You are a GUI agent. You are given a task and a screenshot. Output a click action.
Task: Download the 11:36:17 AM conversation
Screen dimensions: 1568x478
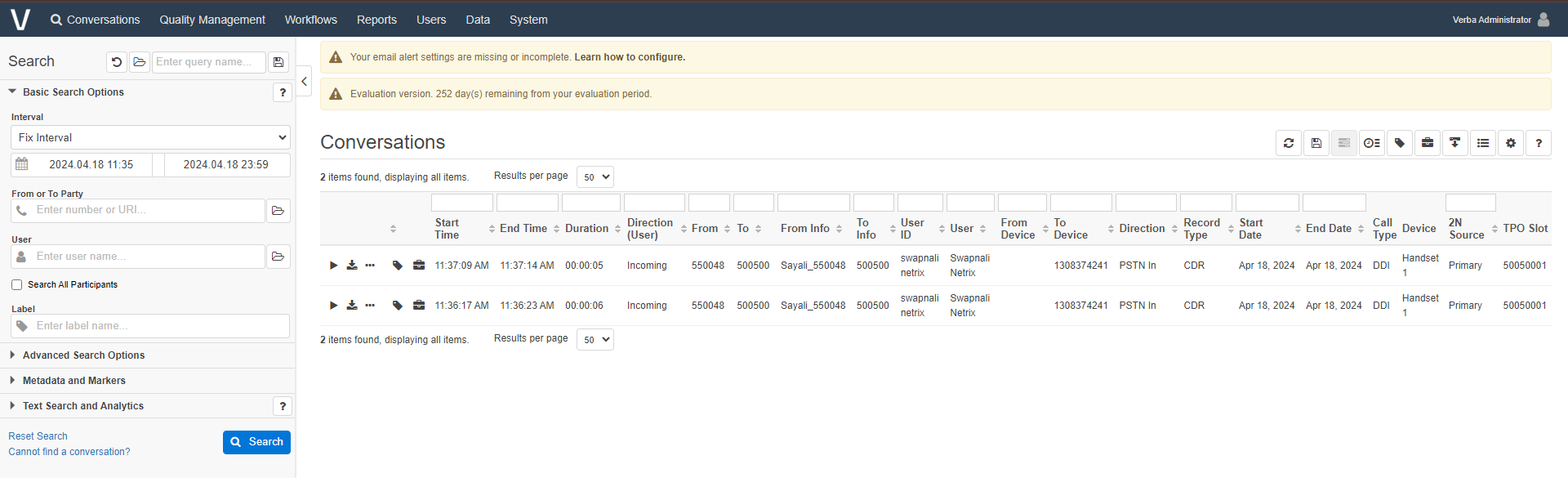pos(352,306)
